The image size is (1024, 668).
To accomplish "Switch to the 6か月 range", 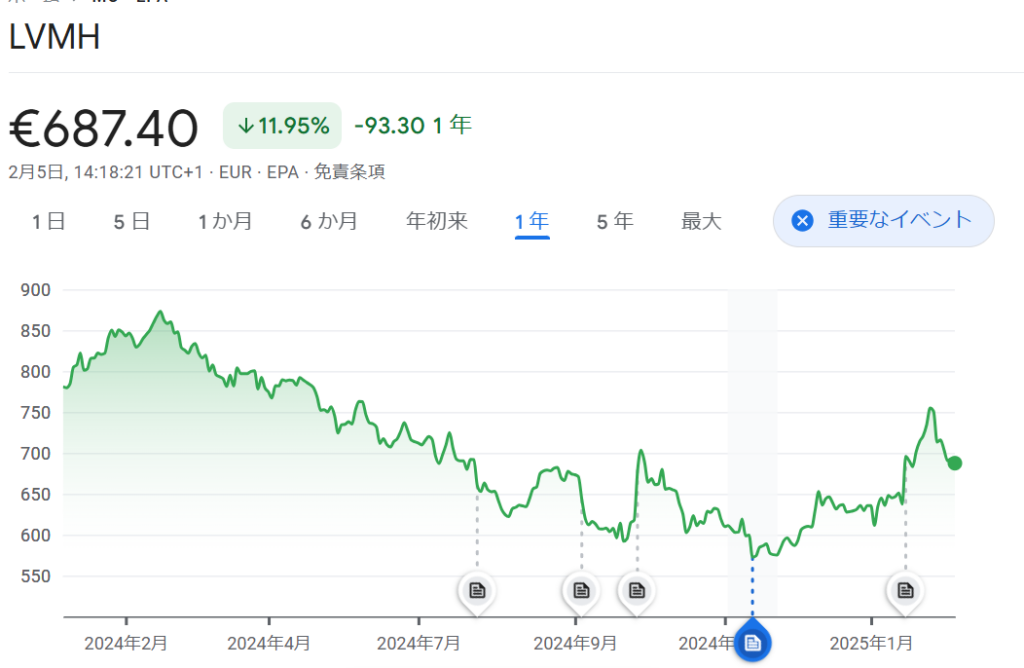I will pyautogui.click(x=329, y=222).
